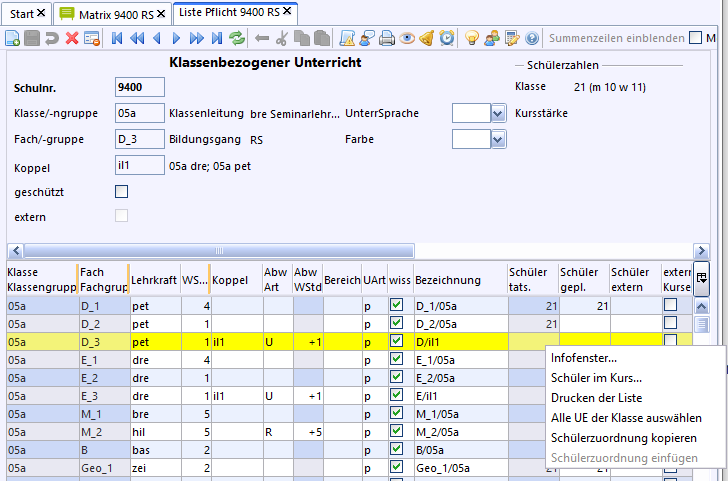Click the person with speech bubble icon

point(367,38)
